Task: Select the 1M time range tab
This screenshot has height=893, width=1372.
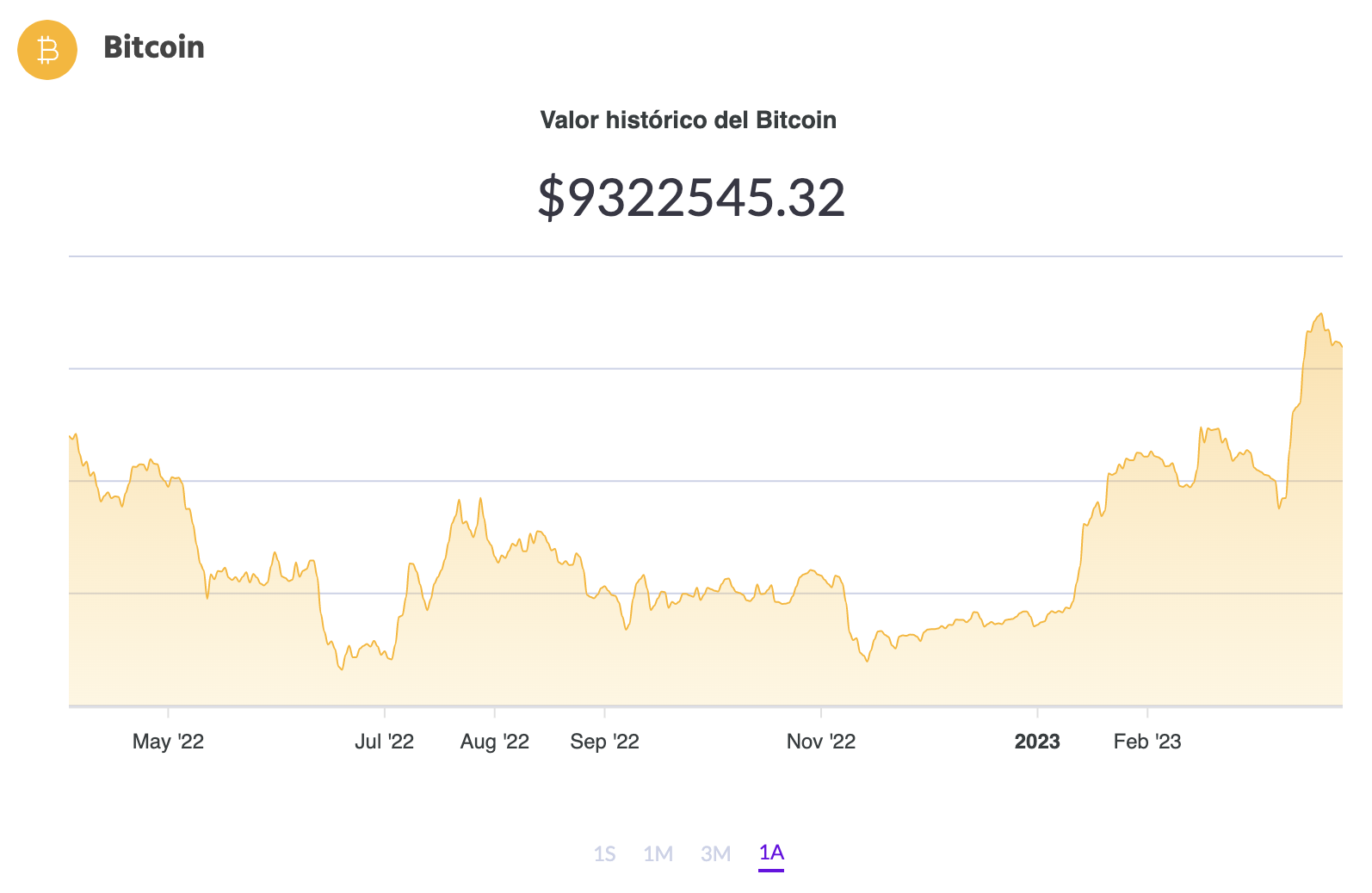Action: point(658,853)
